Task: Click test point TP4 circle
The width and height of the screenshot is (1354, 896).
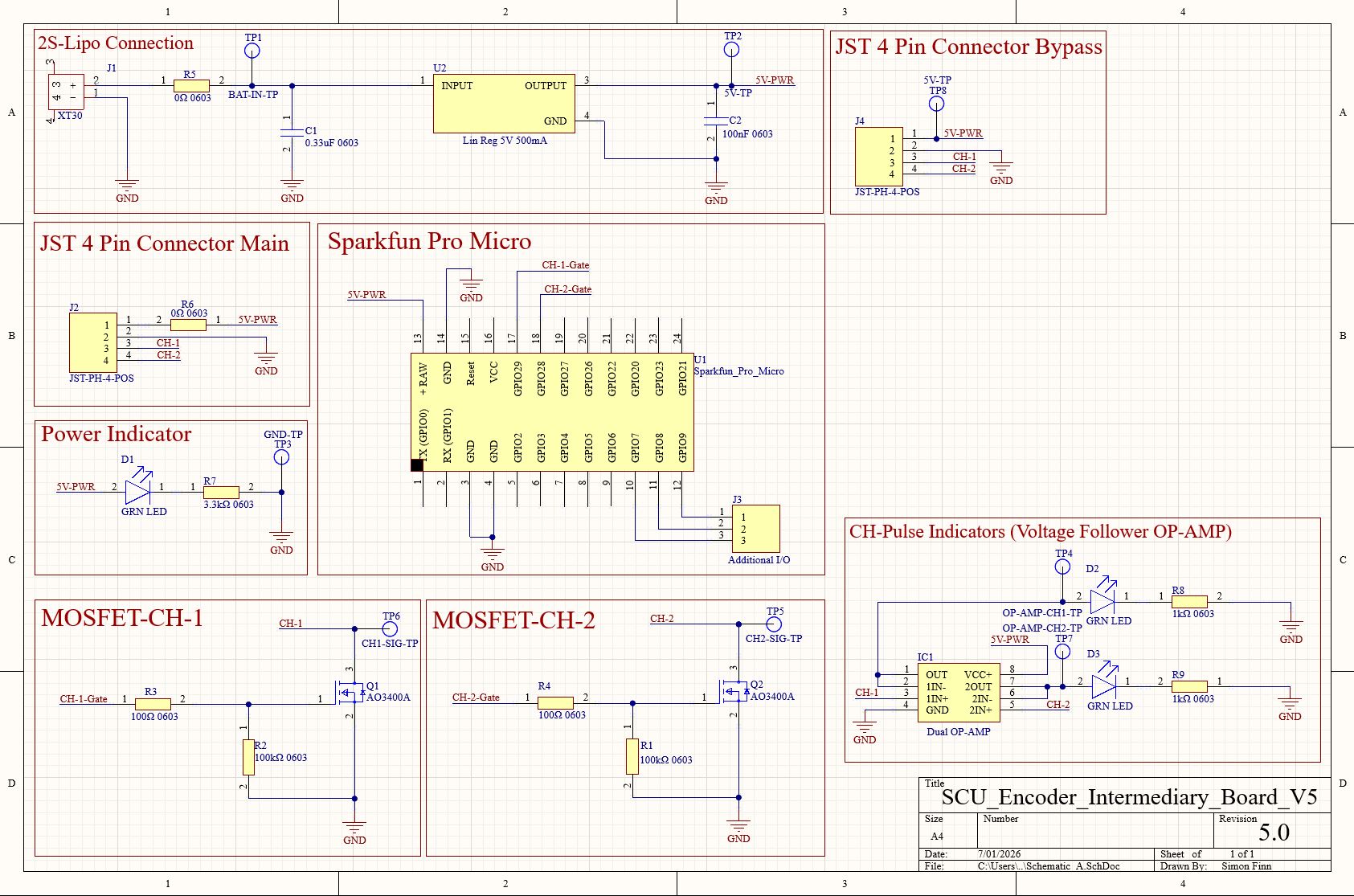Action: 1062,567
